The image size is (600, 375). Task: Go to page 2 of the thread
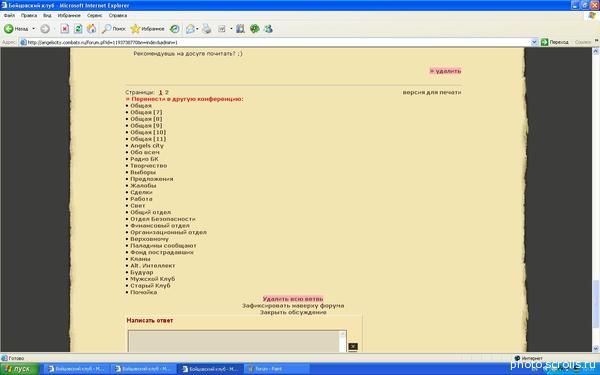[167, 92]
